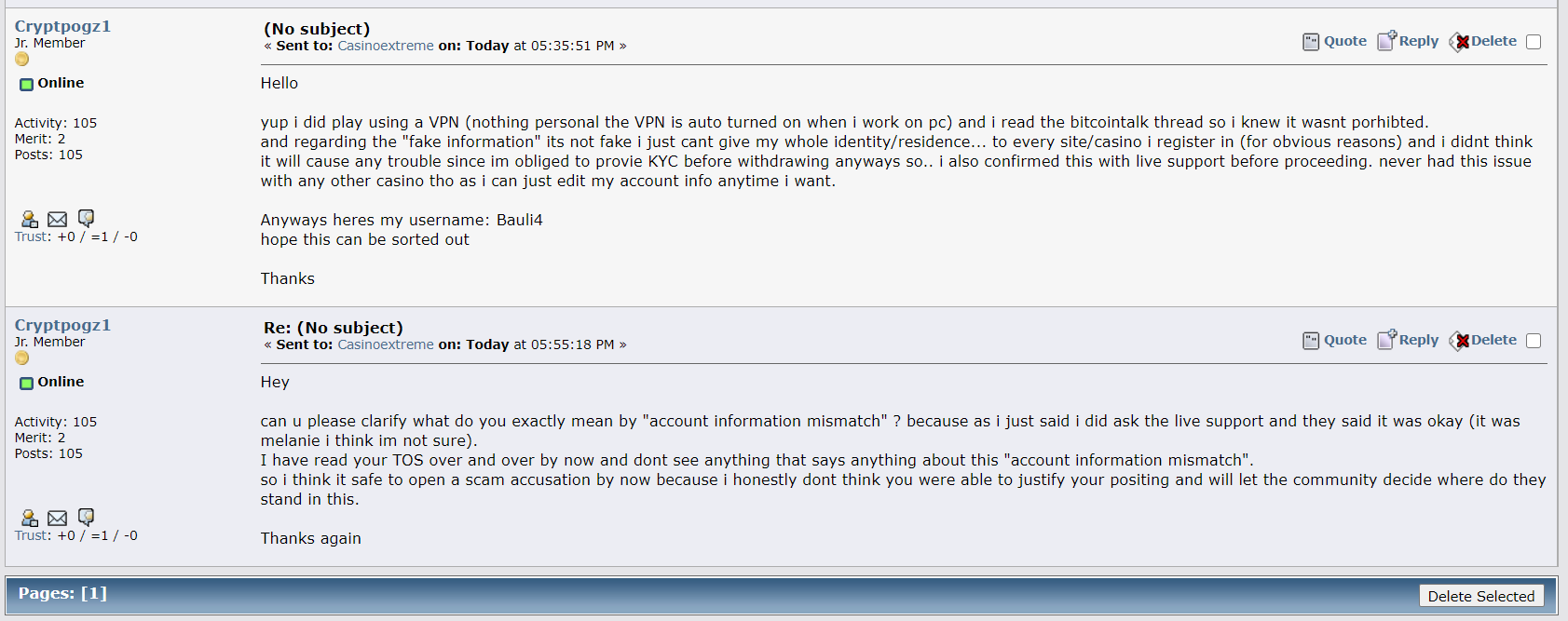Click the email envelope icon in second message
Viewport: 1568px width, 621px height.
coord(57,518)
